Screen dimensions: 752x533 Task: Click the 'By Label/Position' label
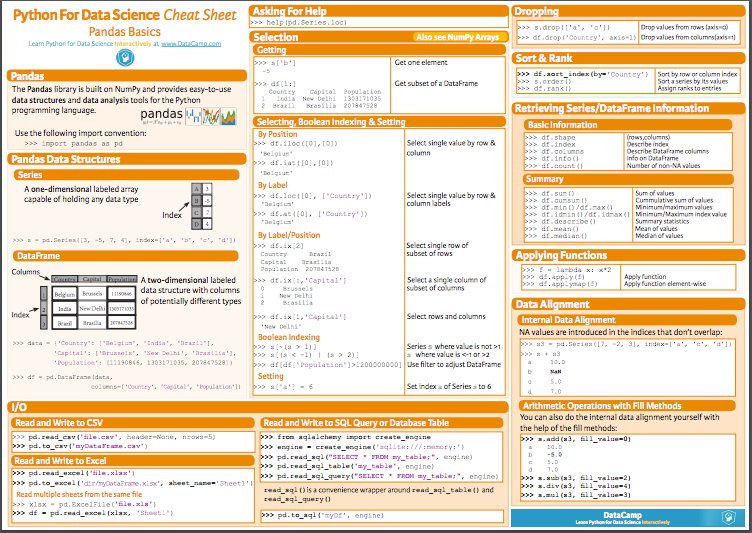coord(289,235)
